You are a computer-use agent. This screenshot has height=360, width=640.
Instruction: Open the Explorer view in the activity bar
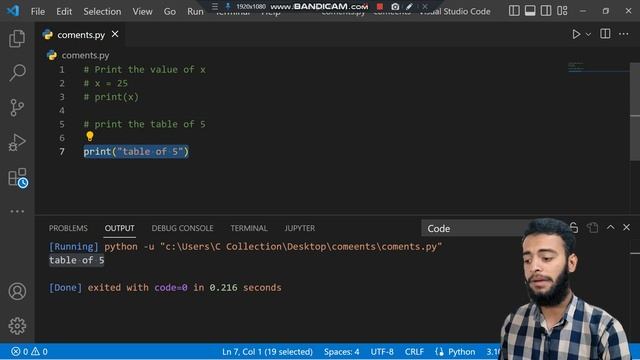pyautogui.click(x=17, y=38)
